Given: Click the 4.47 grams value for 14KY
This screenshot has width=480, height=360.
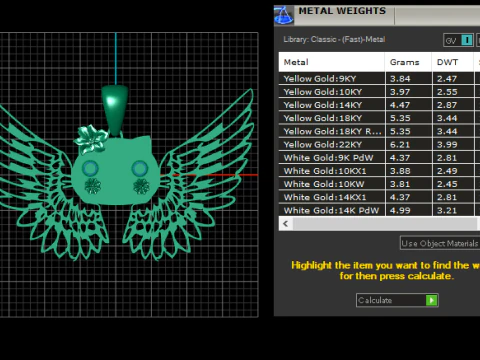Looking at the screenshot, I should click(400, 105).
